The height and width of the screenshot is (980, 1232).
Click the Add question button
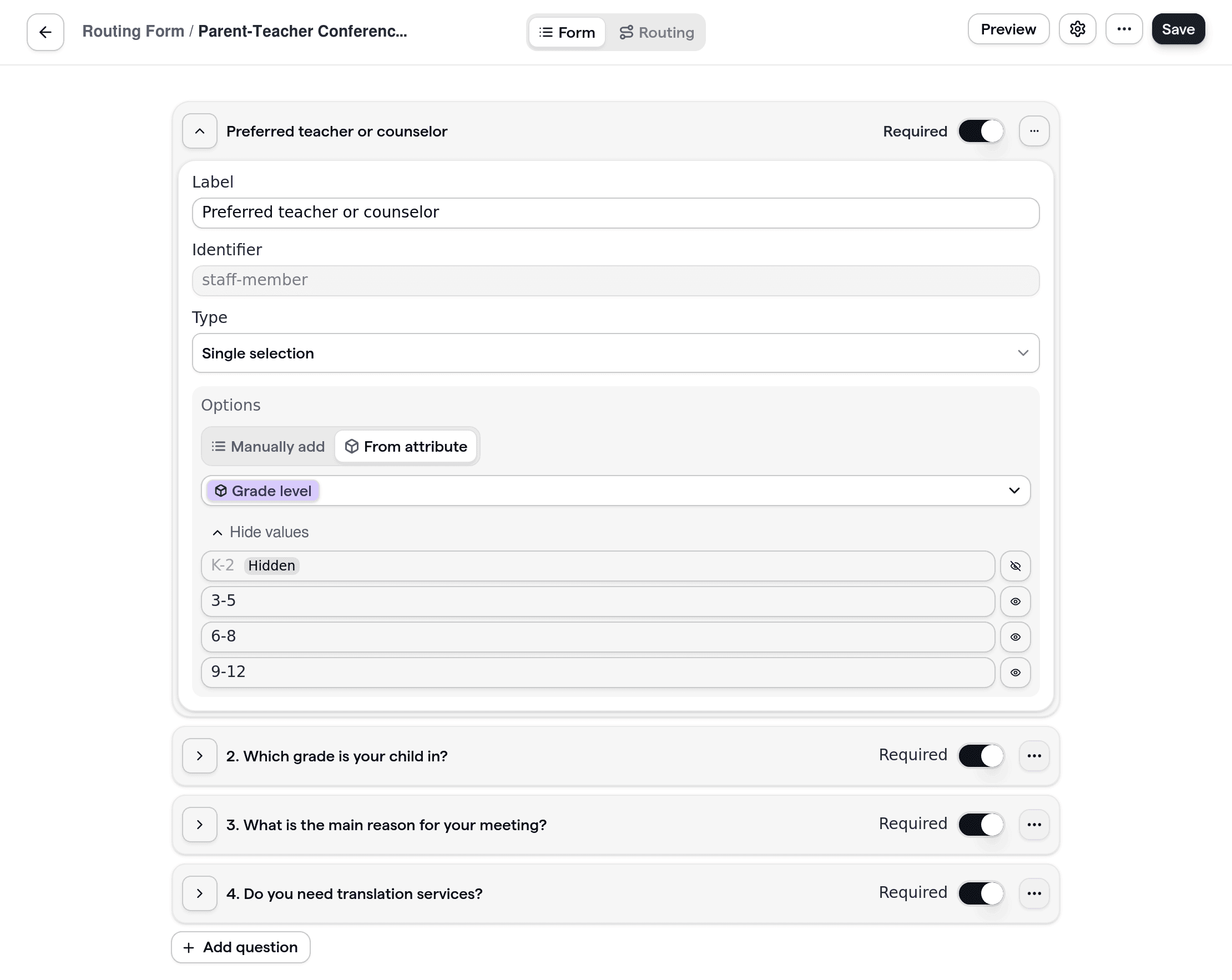[240, 947]
